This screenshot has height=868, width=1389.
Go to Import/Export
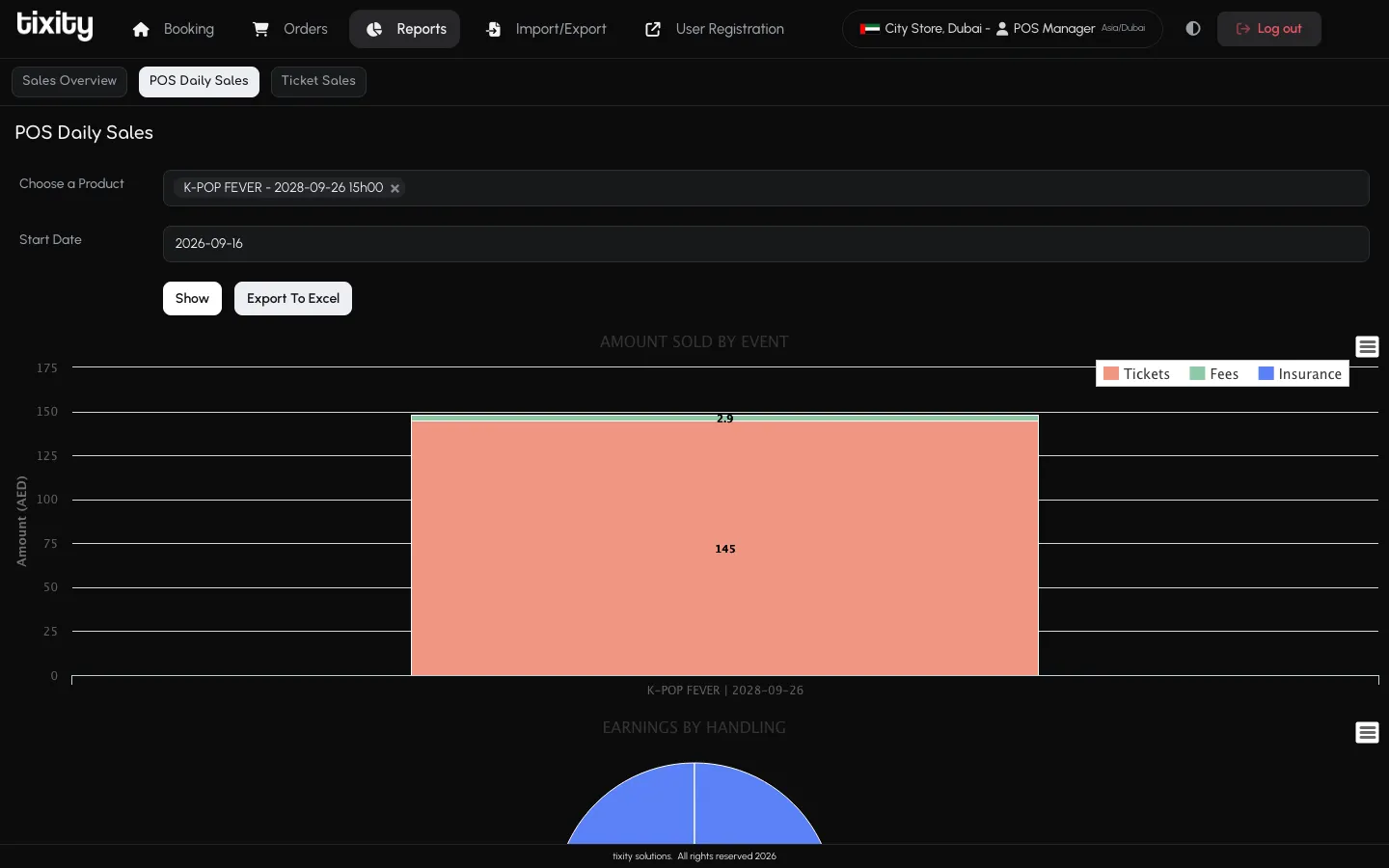click(x=546, y=29)
